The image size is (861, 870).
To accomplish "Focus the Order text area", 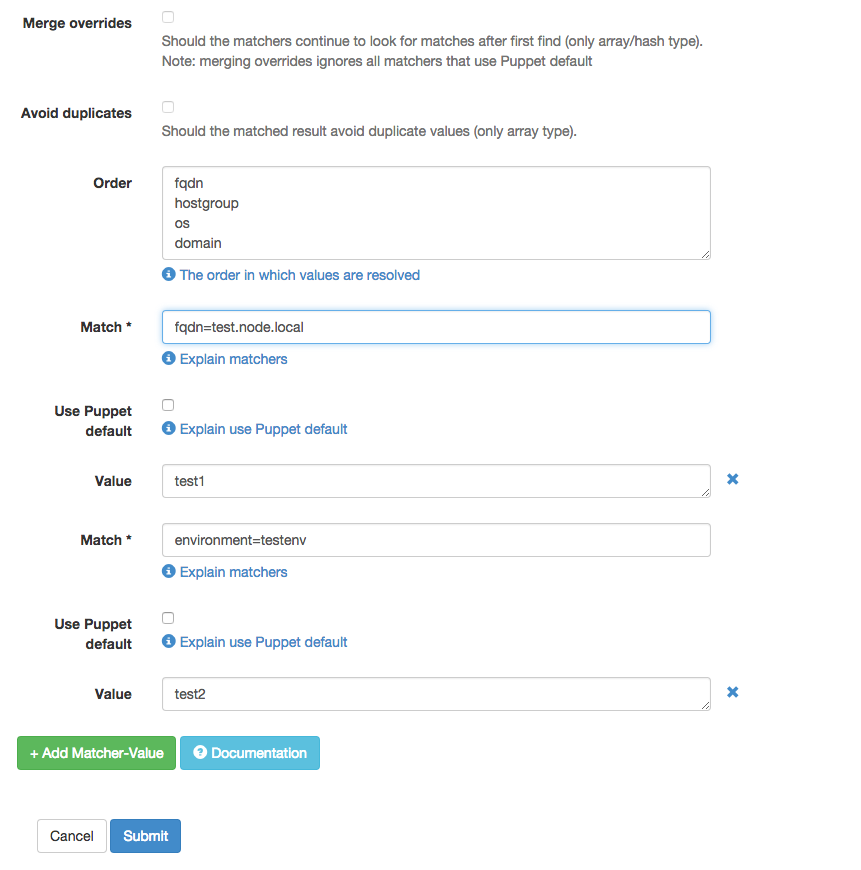I will (x=436, y=213).
